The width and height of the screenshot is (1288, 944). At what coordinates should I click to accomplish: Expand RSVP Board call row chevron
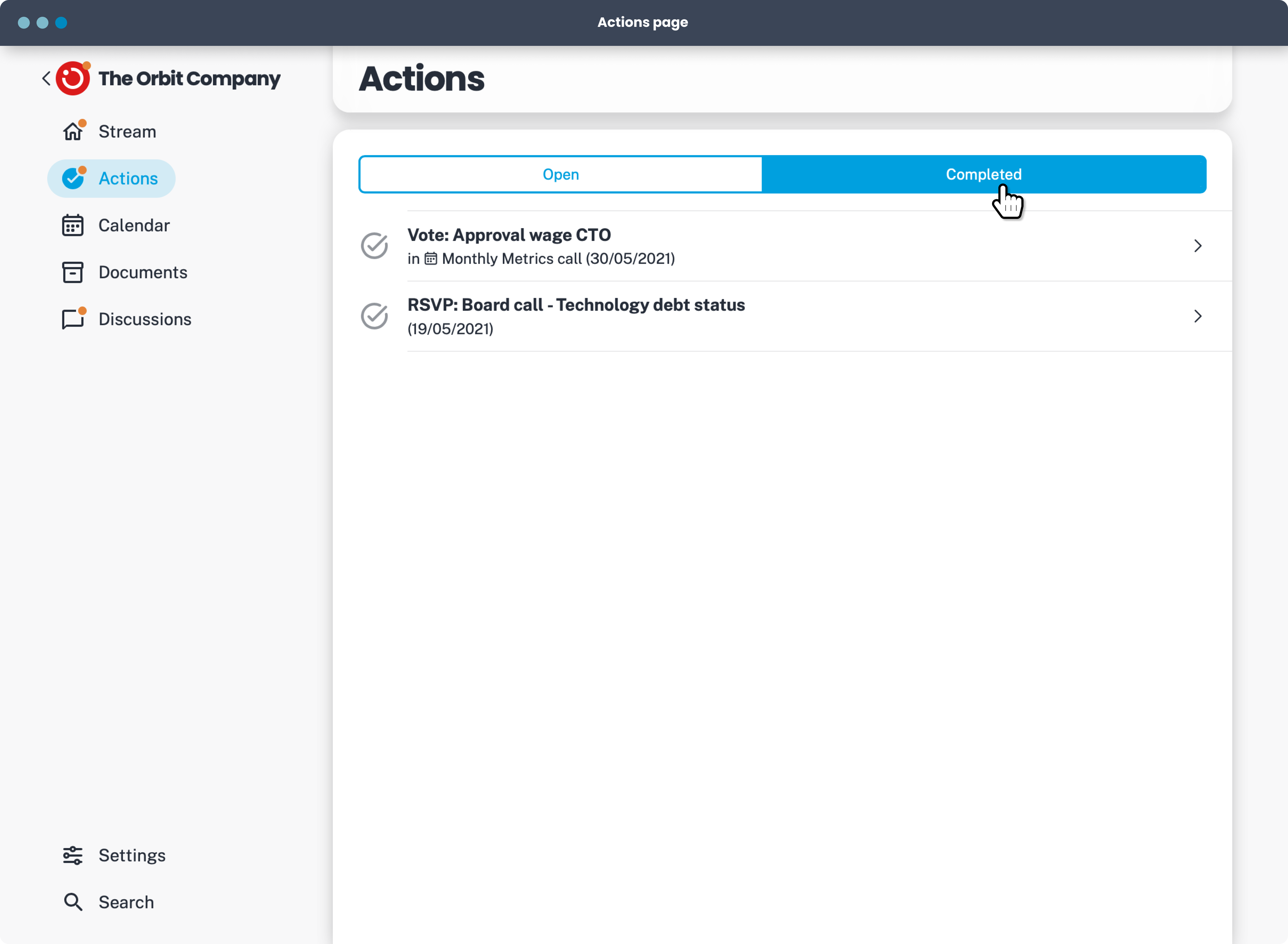coord(1198,316)
